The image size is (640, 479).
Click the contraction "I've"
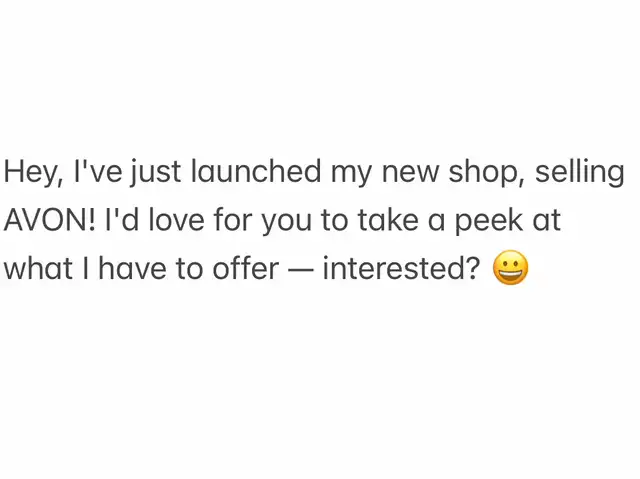(98, 171)
